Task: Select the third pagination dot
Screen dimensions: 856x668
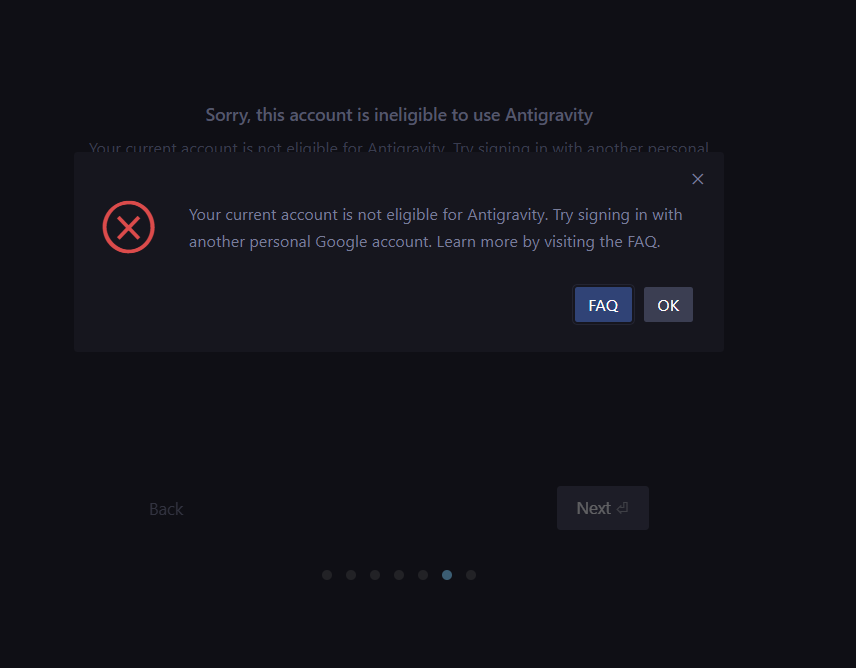Action: point(375,575)
